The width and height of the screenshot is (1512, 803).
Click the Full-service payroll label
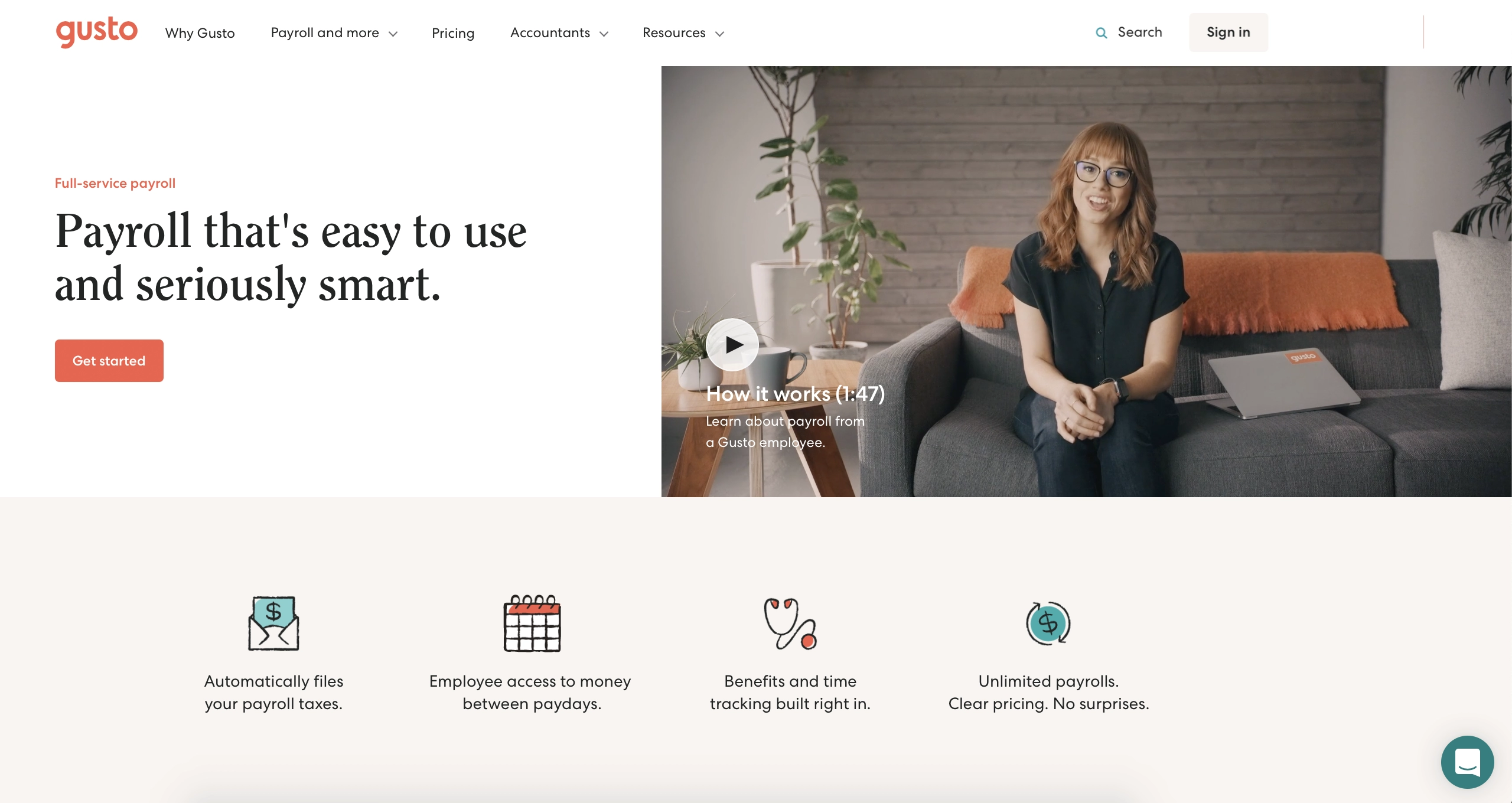click(115, 184)
